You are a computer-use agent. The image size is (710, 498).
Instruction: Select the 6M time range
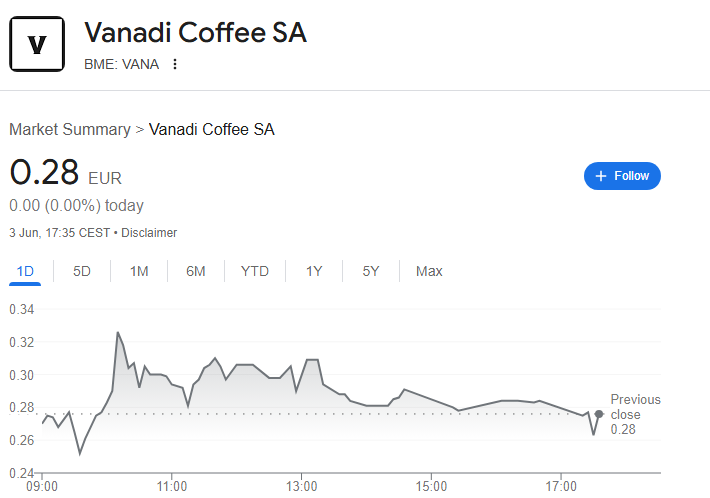[196, 271]
